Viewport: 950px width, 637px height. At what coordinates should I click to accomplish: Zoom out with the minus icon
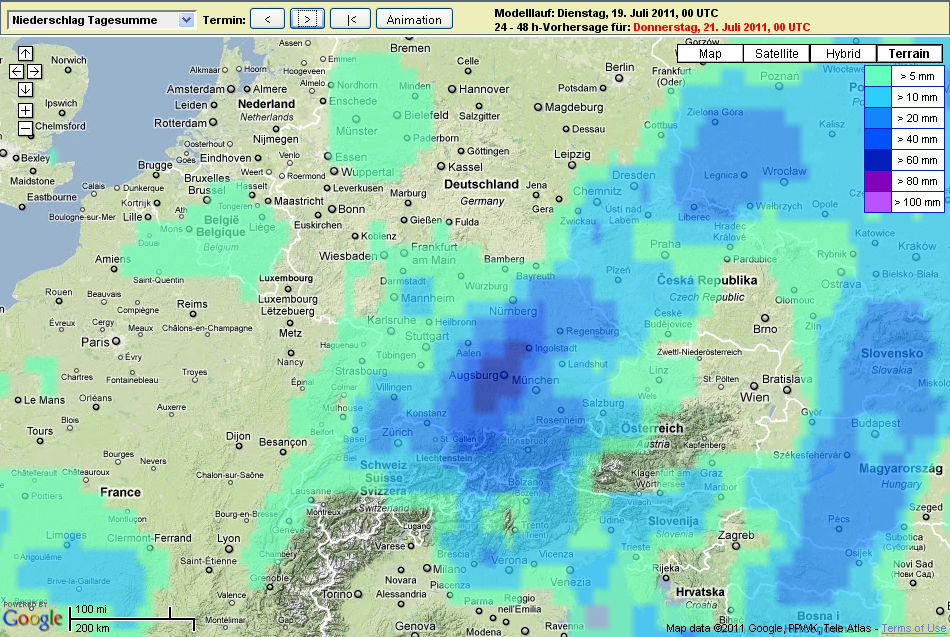click(x=25, y=128)
